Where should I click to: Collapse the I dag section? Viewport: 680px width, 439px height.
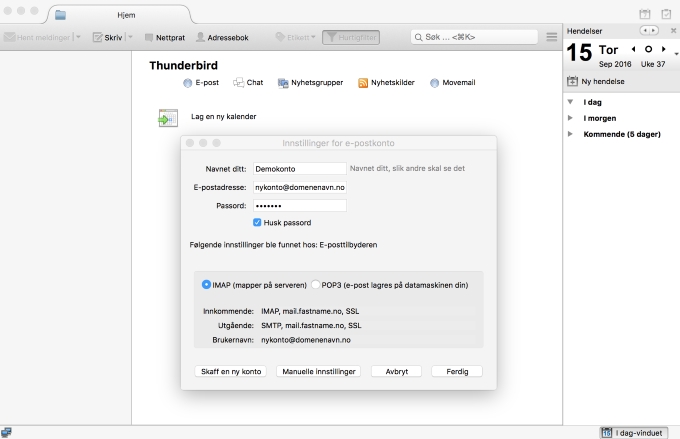(x=570, y=102)
